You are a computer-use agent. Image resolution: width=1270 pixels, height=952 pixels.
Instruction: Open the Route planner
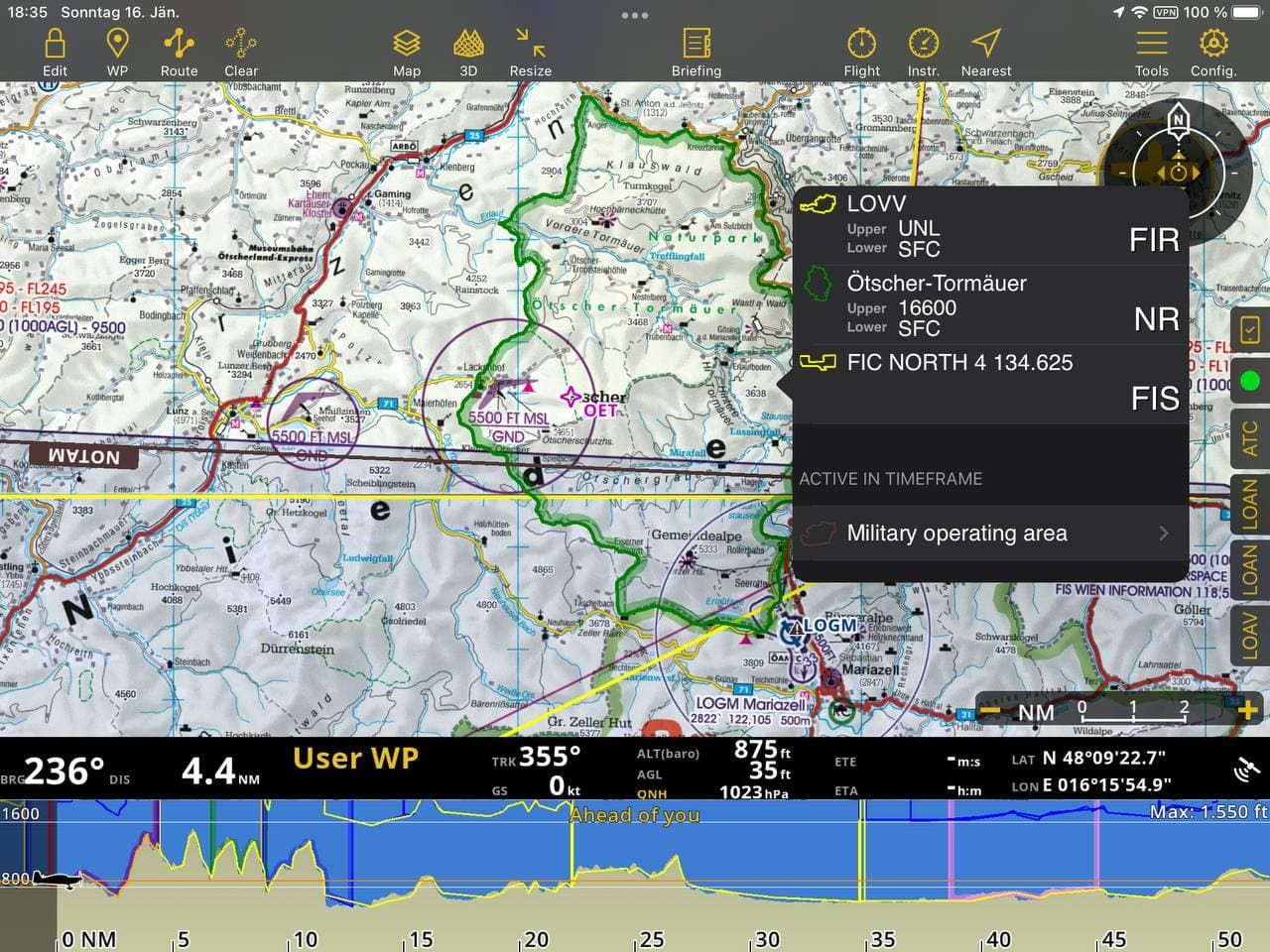(x=179, y=52)
